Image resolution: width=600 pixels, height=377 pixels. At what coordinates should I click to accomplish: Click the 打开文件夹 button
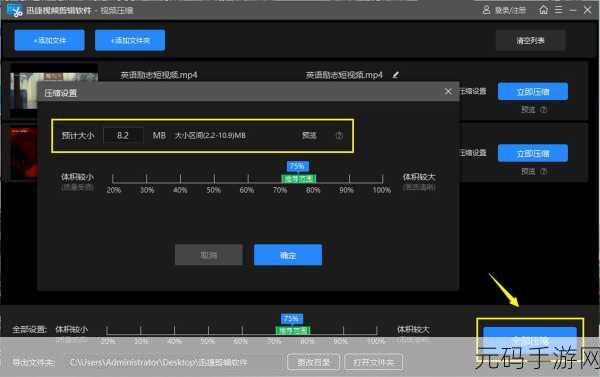point(373,362)
